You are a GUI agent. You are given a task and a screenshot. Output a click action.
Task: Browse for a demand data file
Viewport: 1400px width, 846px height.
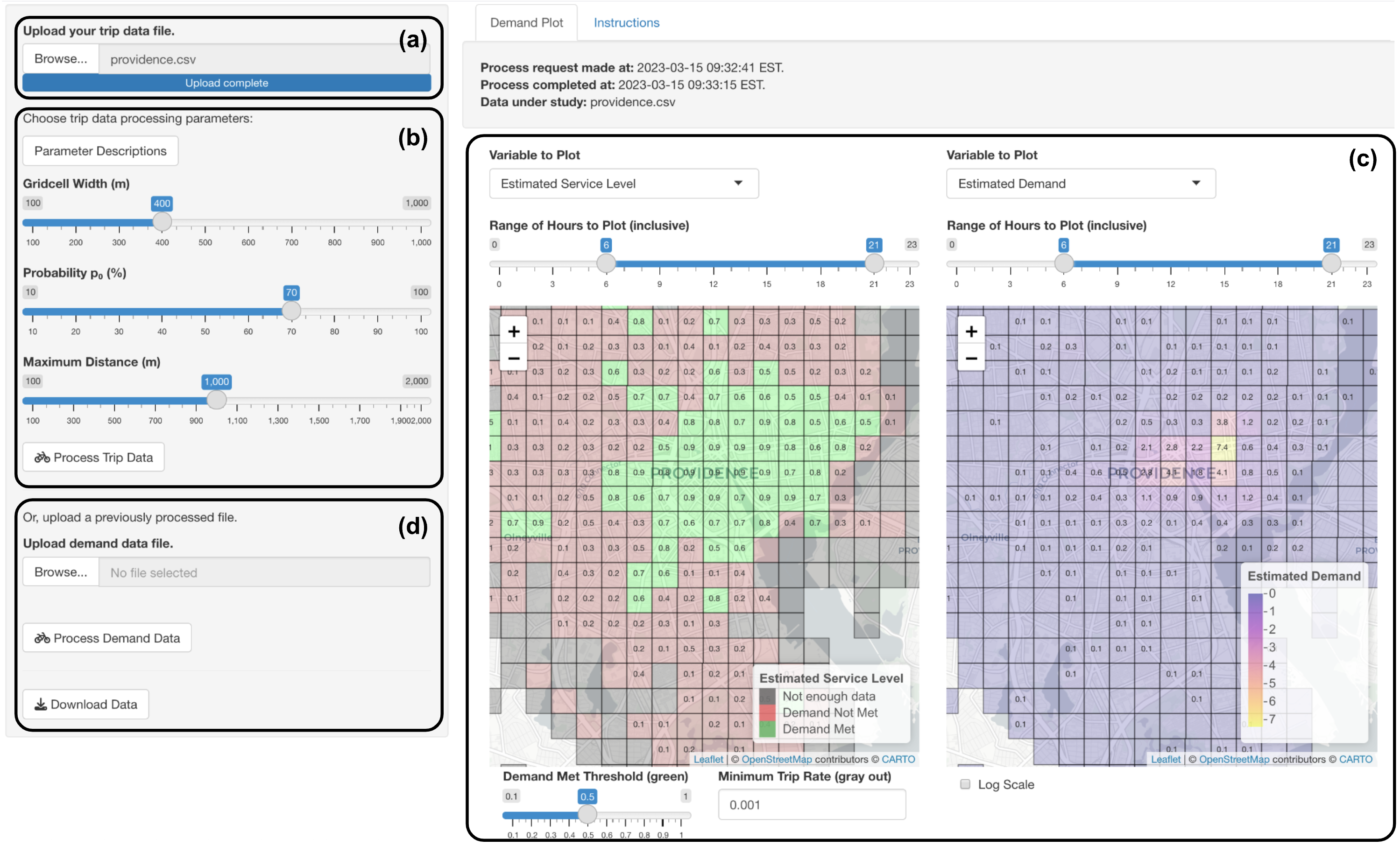[61, 572]
